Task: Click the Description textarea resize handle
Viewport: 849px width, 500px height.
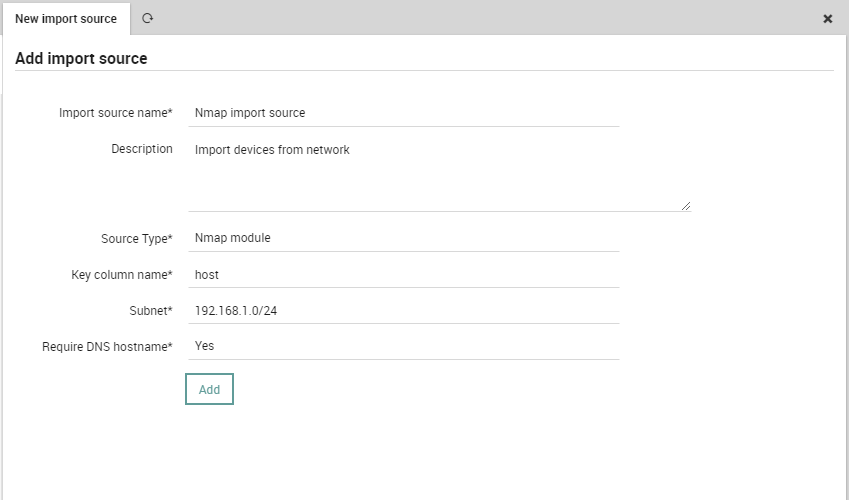Action: [686, 206]
